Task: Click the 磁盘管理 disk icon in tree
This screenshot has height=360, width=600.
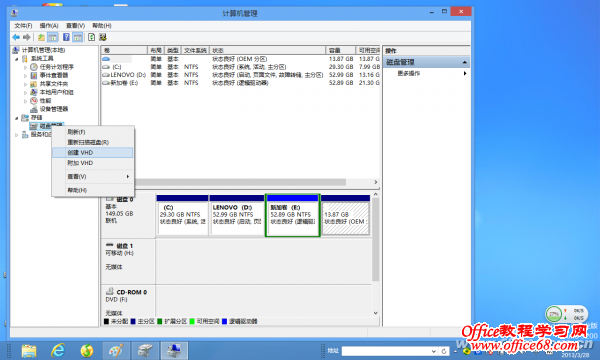Action: [34, 126]
